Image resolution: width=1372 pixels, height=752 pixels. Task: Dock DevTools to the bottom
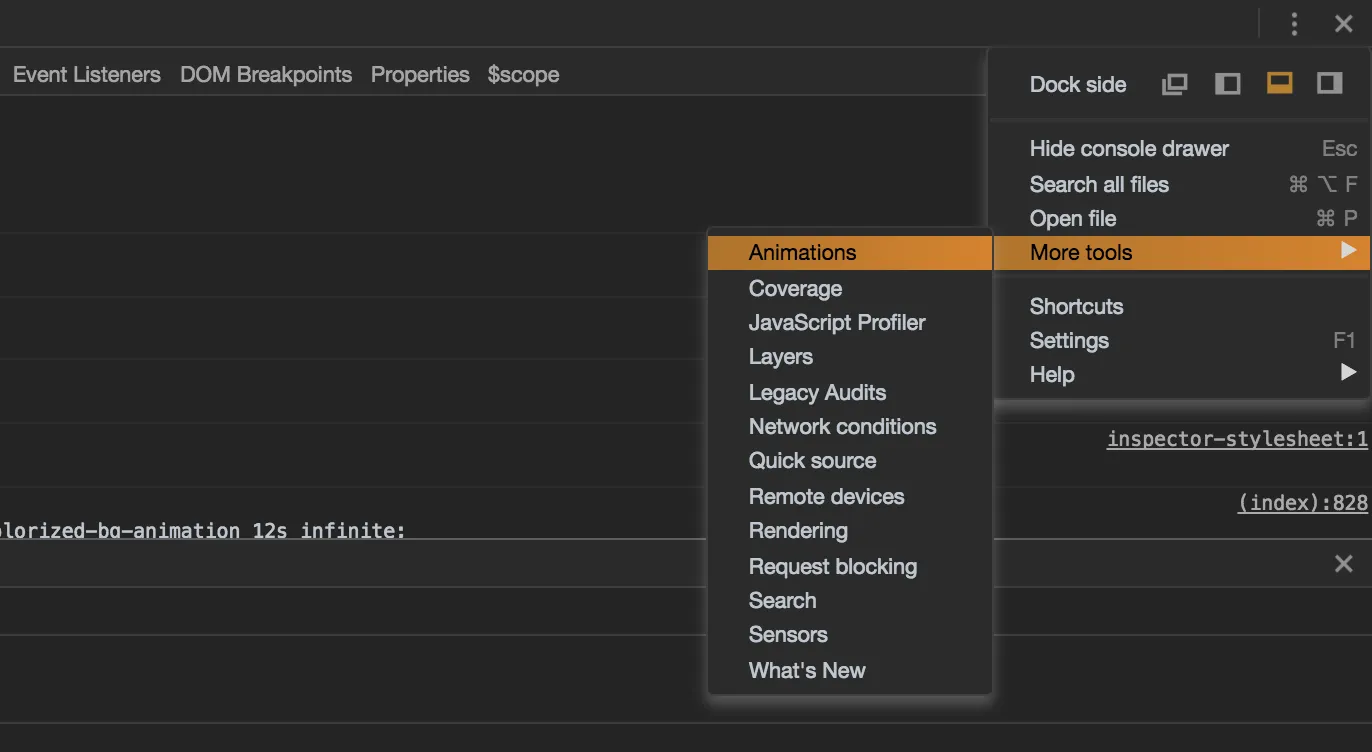point(1279,84)
